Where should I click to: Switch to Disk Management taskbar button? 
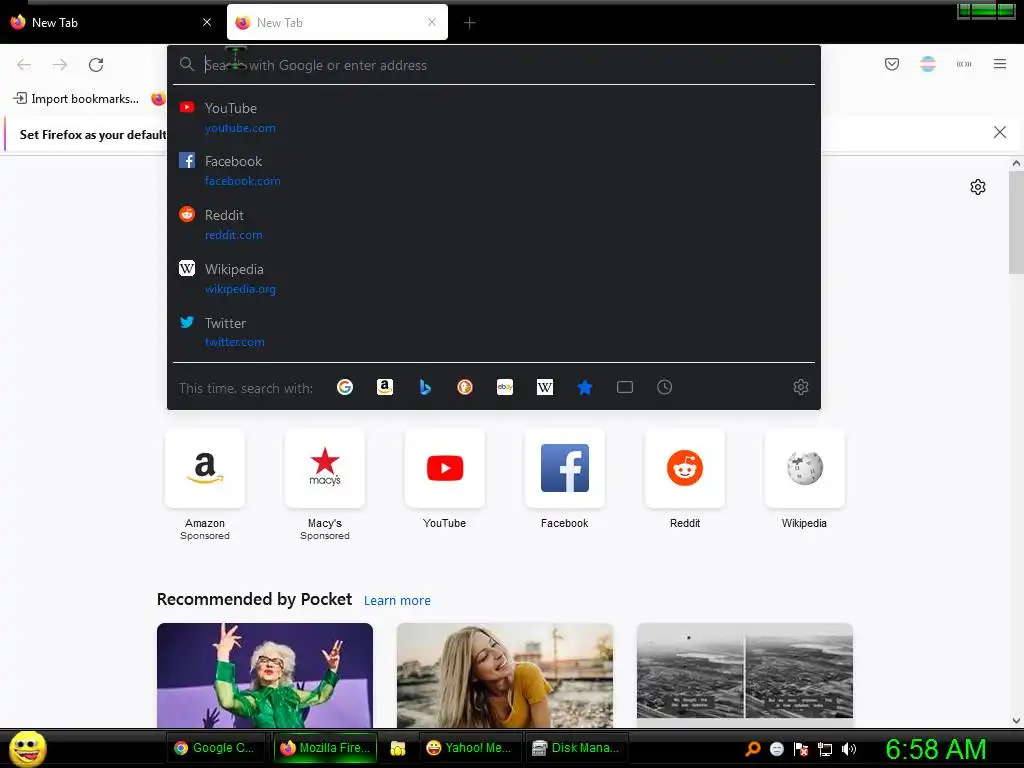pyautogui.click(x=577, y=748)
